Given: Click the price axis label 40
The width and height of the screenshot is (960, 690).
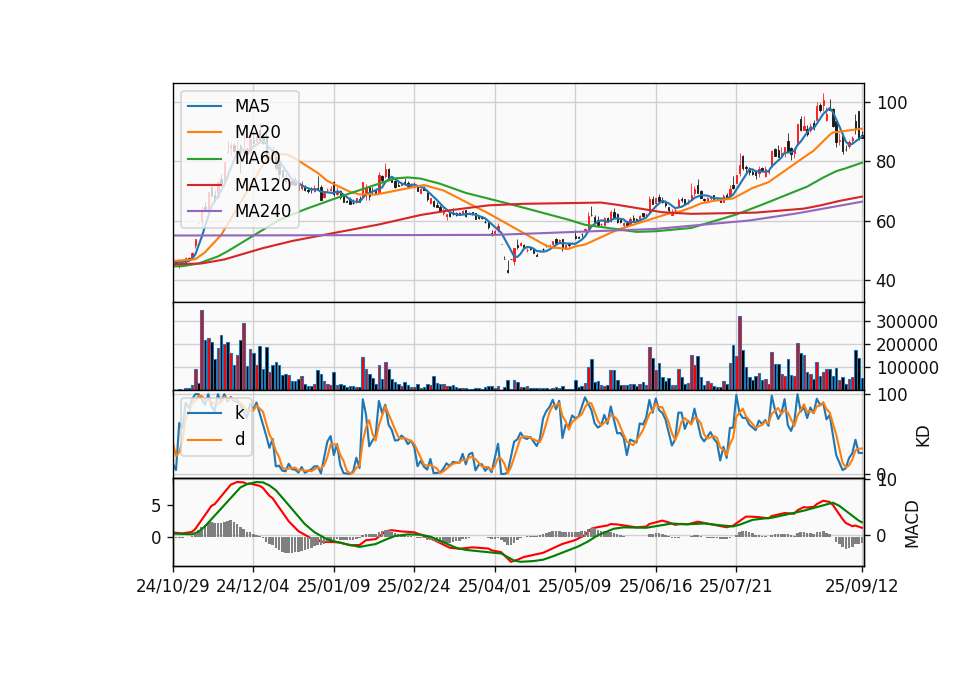Looking at the screenshot, I should pyautogui.click(x=887, y=281).
